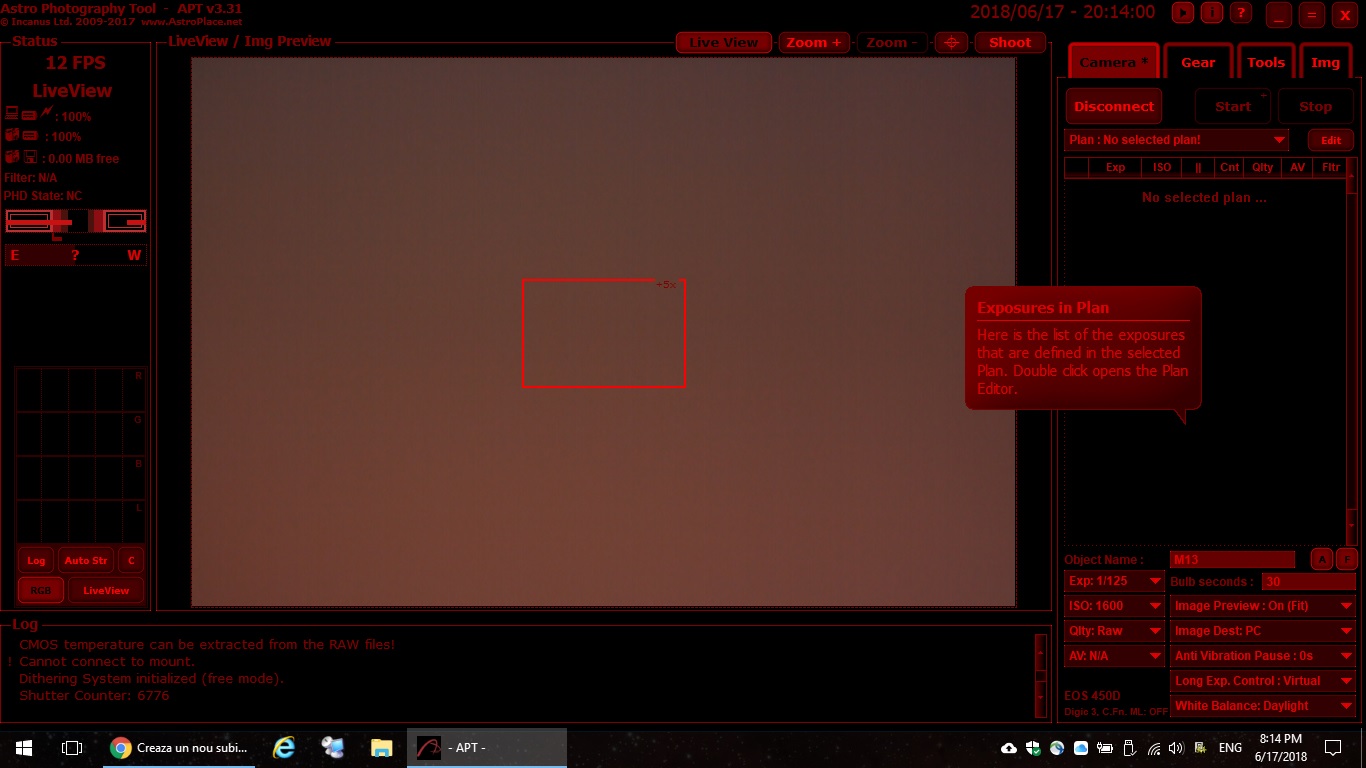Open the question mark help button

tap(1240, 13)
